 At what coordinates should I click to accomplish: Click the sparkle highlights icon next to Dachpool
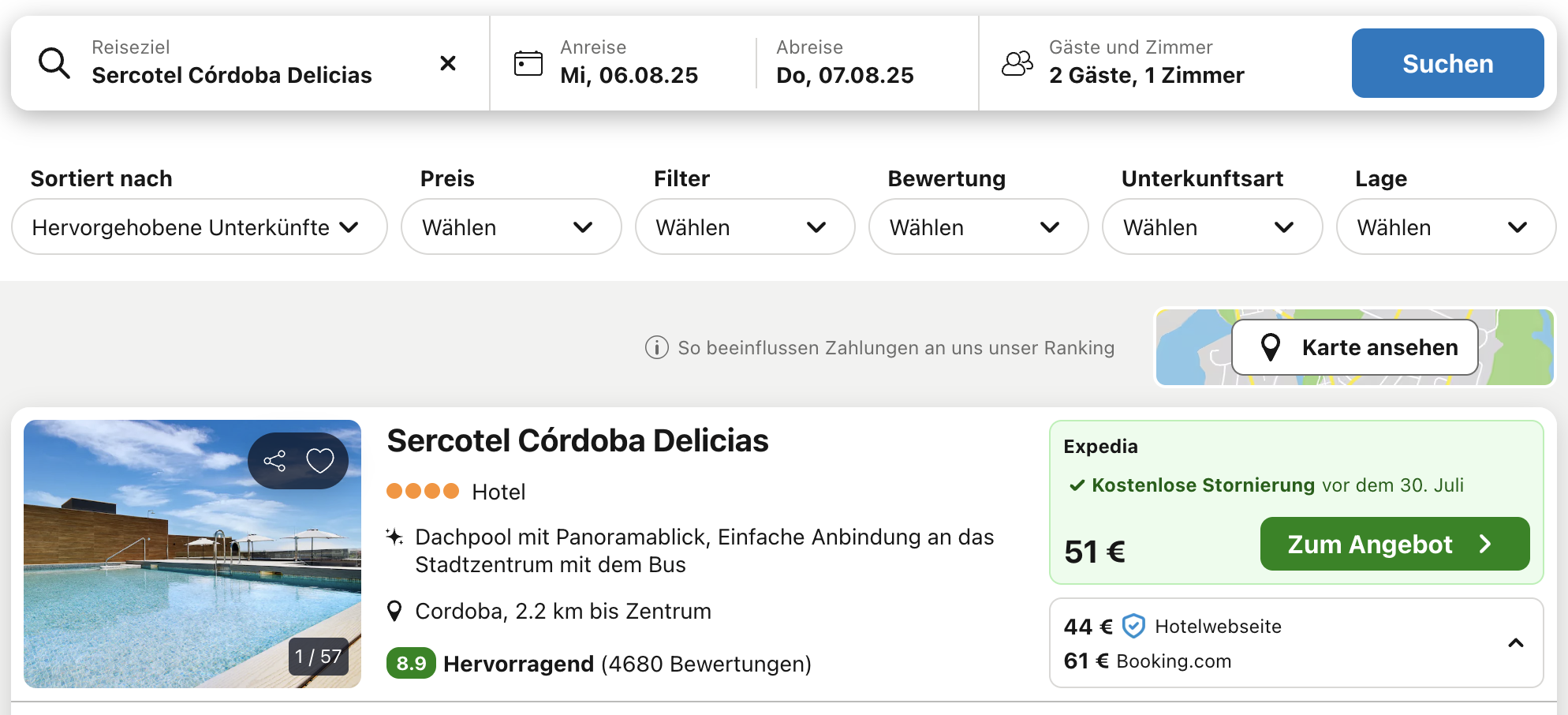click(x=394, y=537)
